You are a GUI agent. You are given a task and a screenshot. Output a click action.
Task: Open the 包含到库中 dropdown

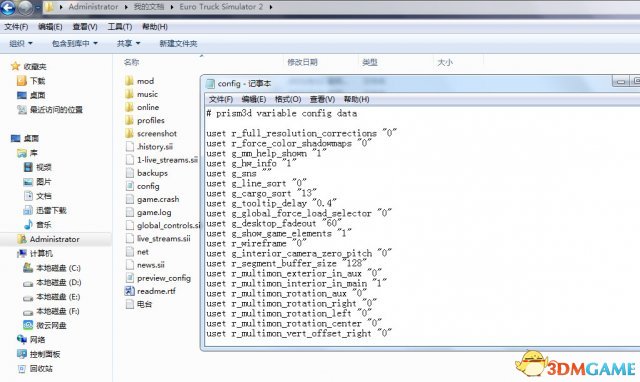75,43
